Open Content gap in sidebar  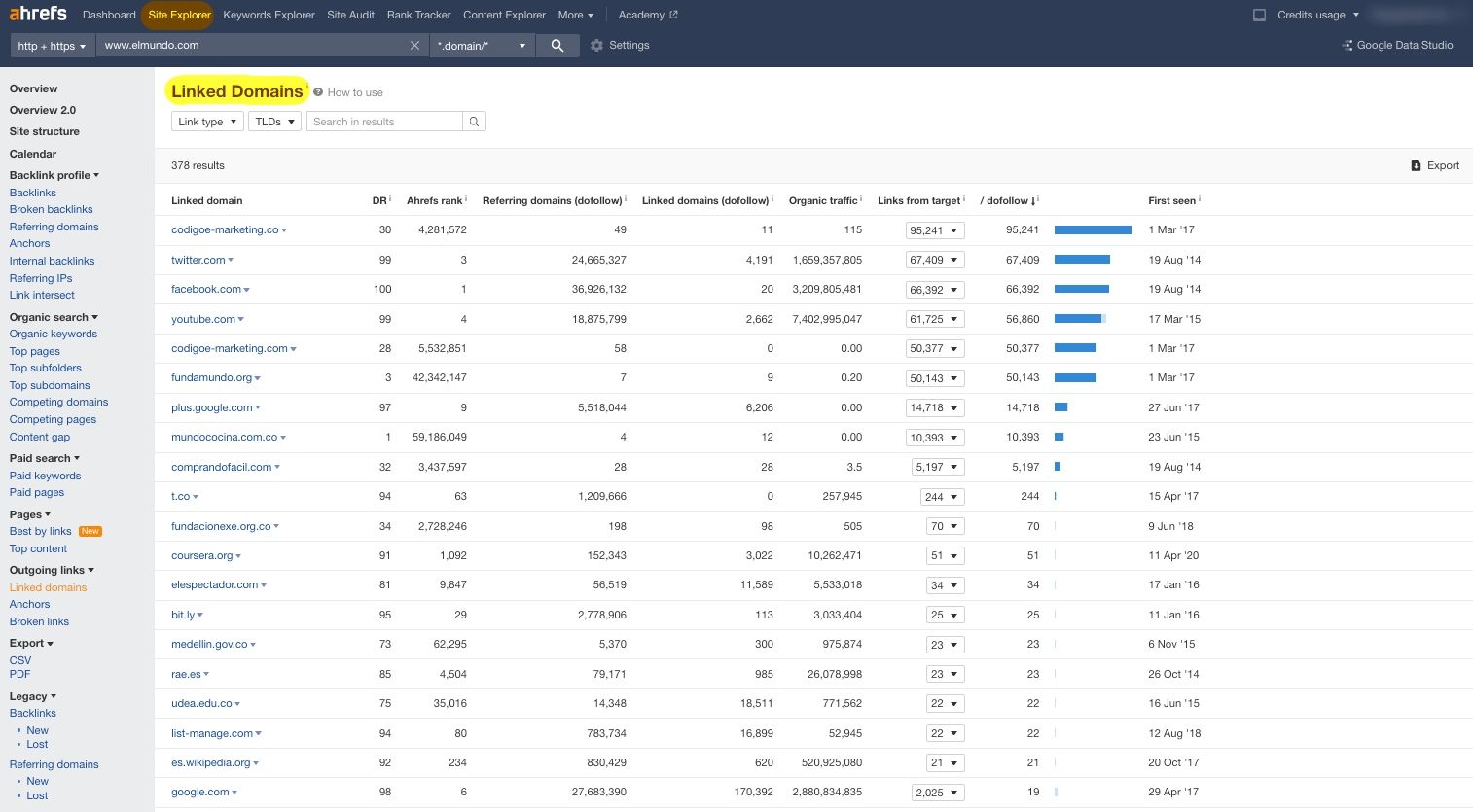pos(40,437)
